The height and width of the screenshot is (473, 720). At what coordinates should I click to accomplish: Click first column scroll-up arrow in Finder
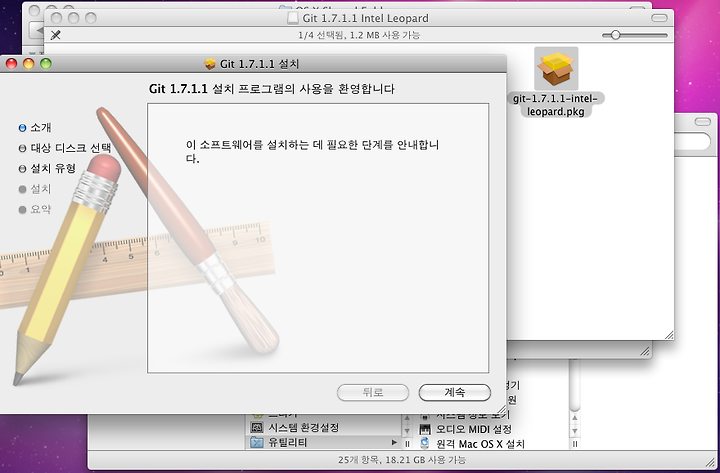point(407,419)
